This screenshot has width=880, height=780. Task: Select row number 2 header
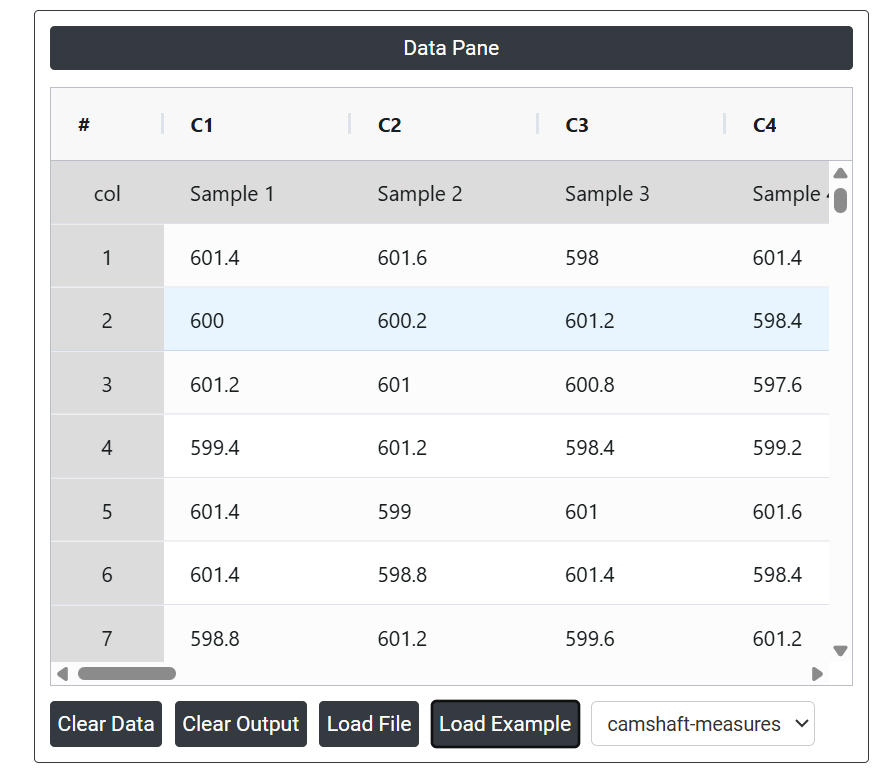[107, 321]
